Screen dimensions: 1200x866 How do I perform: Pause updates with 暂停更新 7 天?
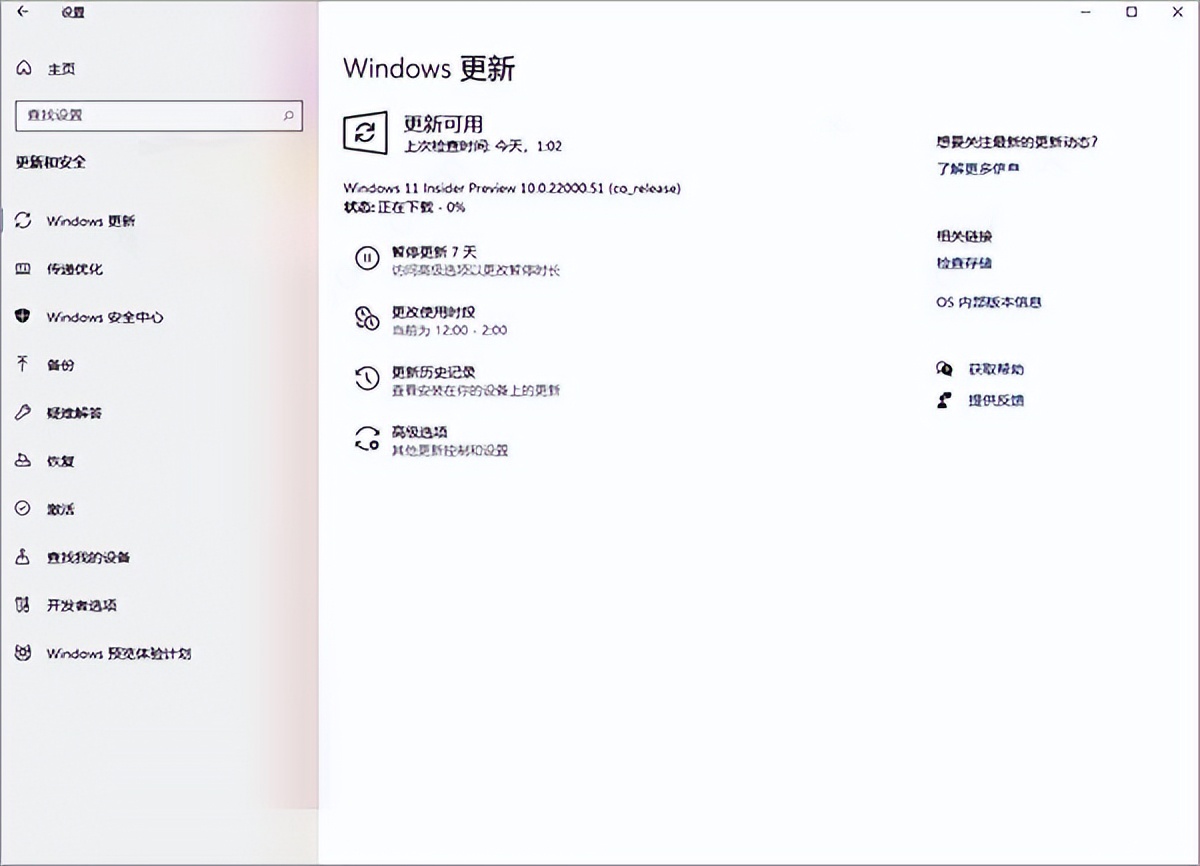point(432,252)
